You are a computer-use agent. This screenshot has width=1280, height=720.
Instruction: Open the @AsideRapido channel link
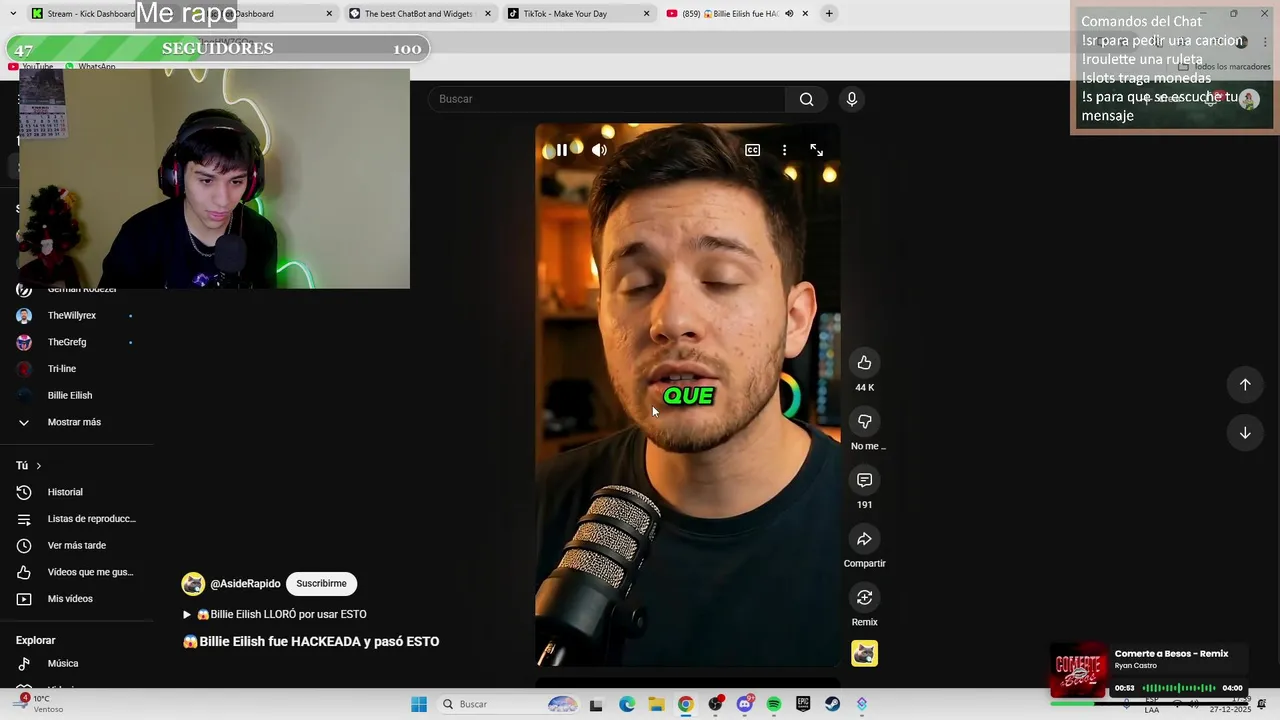[245, 584]
